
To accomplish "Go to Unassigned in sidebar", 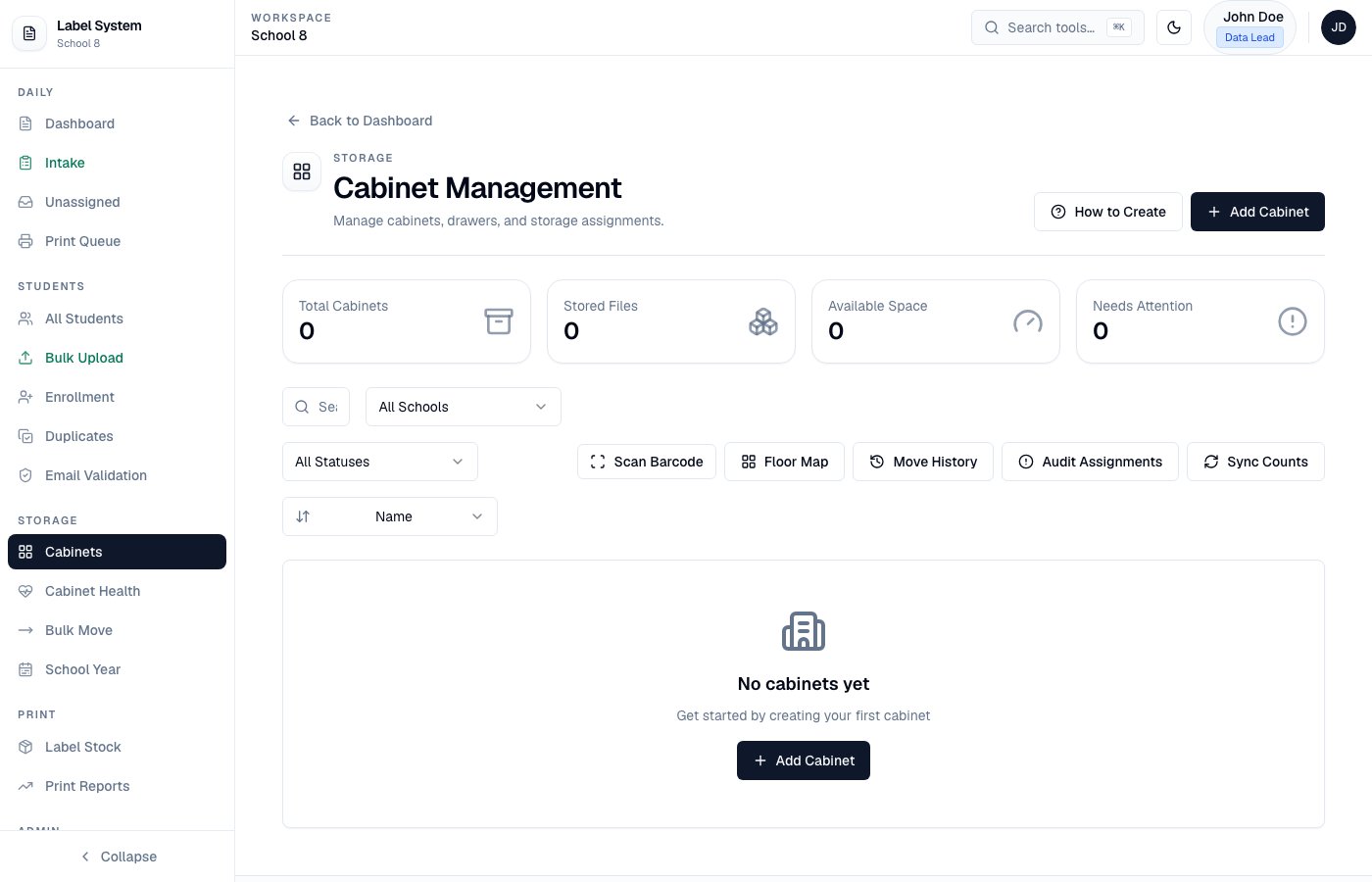I will pyautogui.click(x=117, y=202).
